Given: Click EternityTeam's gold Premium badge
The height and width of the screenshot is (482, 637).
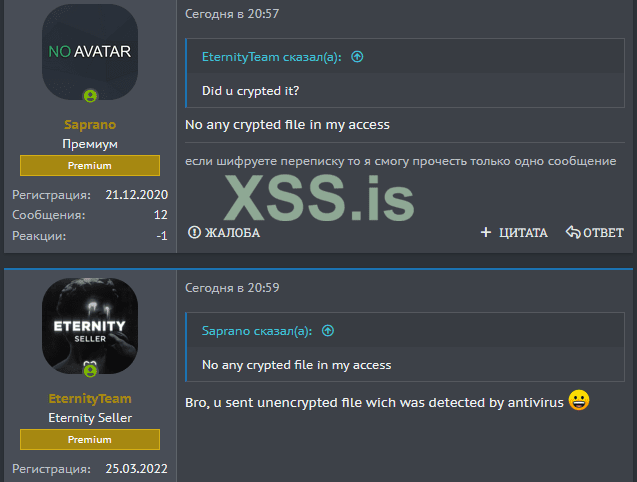Looking at the screenshot, I should click(x=90, y=439).
